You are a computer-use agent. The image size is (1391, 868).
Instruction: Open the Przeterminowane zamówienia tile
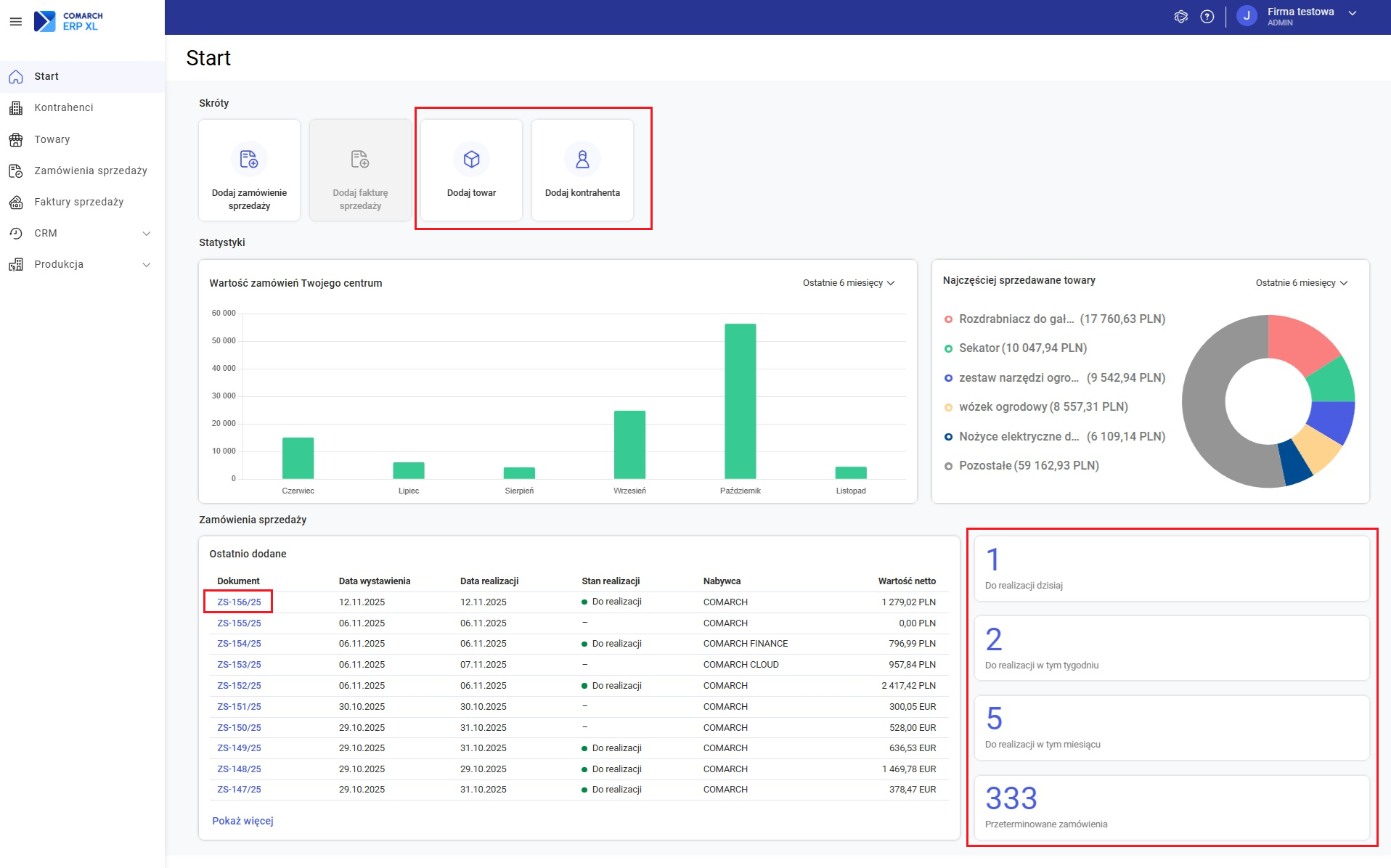pos(1170,807)
